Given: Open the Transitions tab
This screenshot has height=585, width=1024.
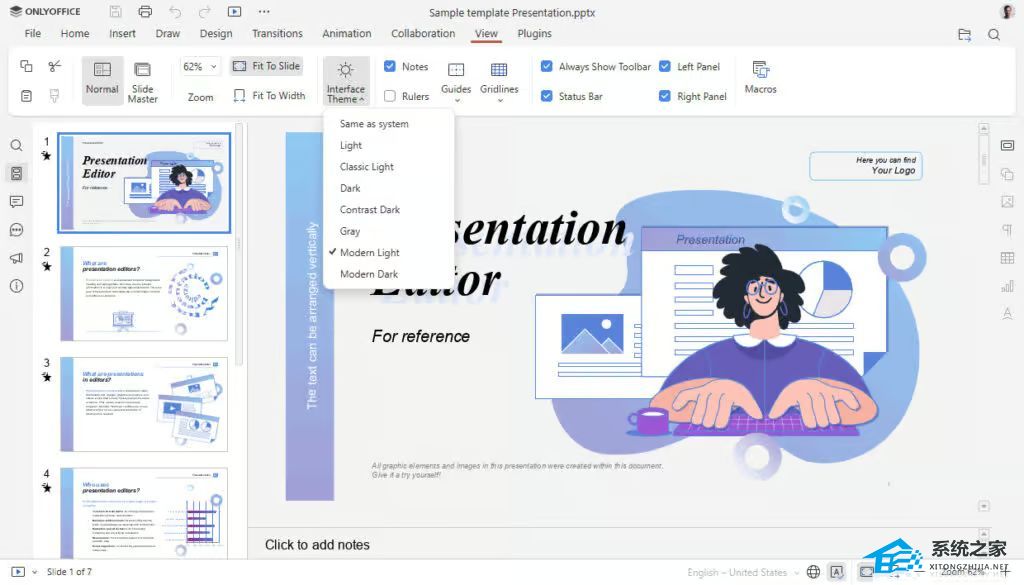Looking at the screenshot, I should coord(278,33).
